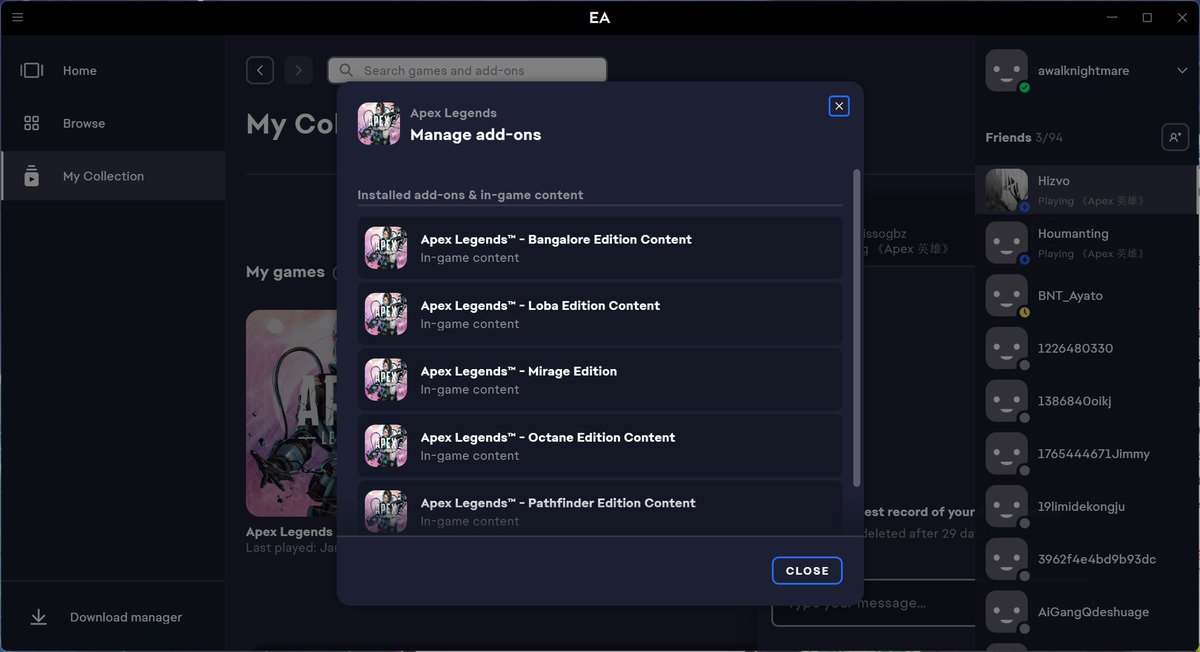
Task: Open the Home menu item
Action: (x=113, y=70)
